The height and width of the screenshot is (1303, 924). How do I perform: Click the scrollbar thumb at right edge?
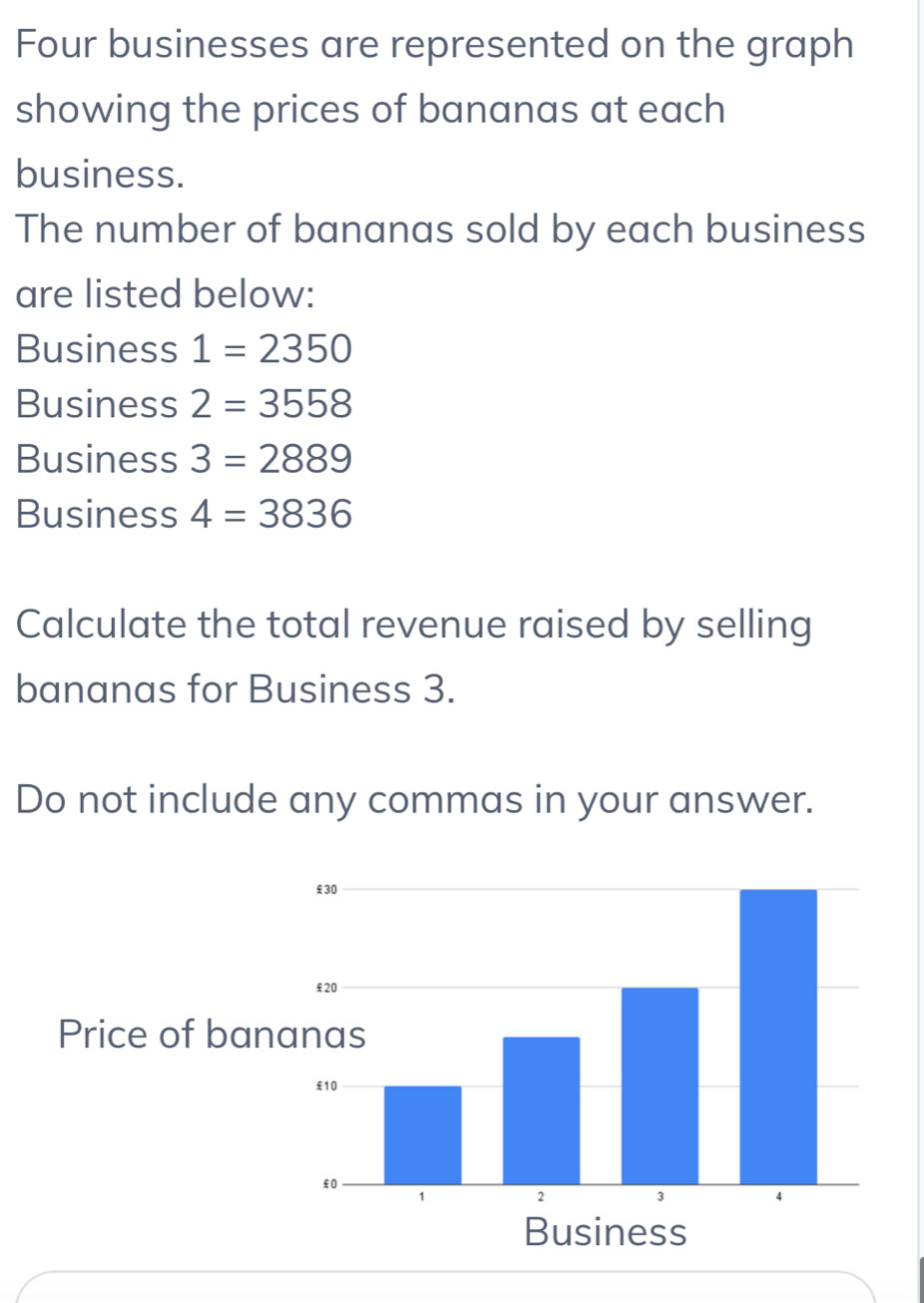[x=920, y=1280]
